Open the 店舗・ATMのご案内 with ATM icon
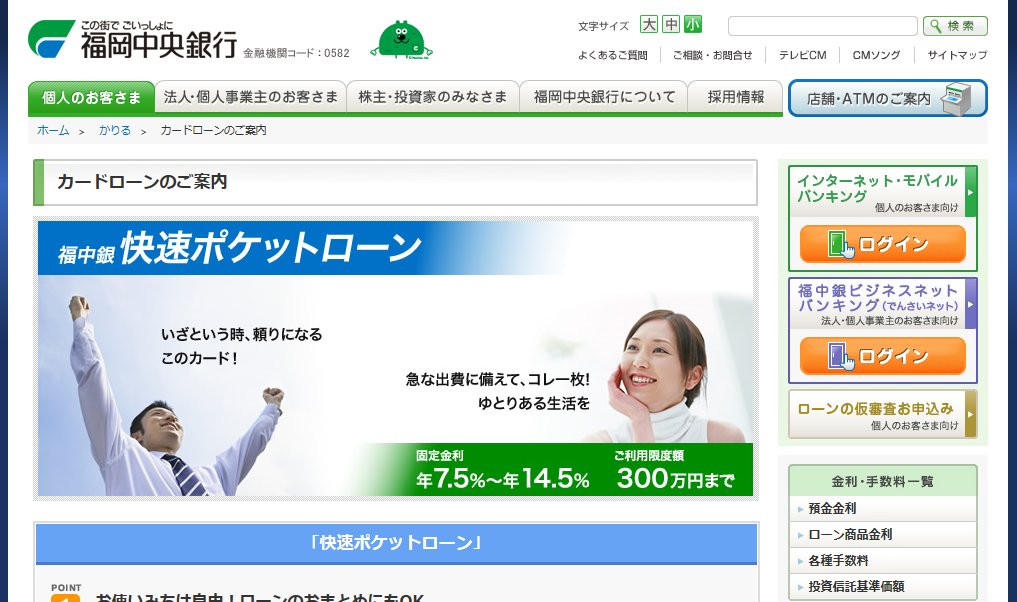The width and height of the screenshot is (1017, 602). [x=886, y=99]
